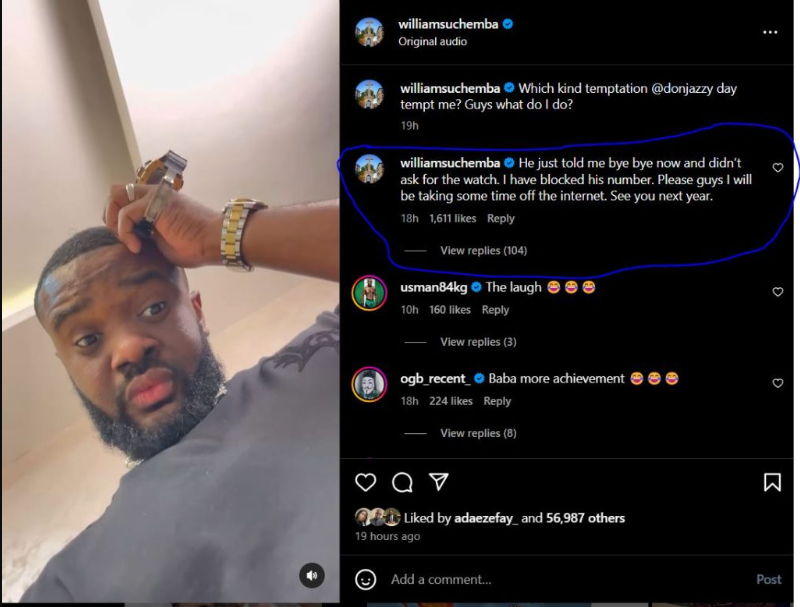The image size is (800, 607).
Task: Like the post with the heart icon
Action: click(366, 483)
